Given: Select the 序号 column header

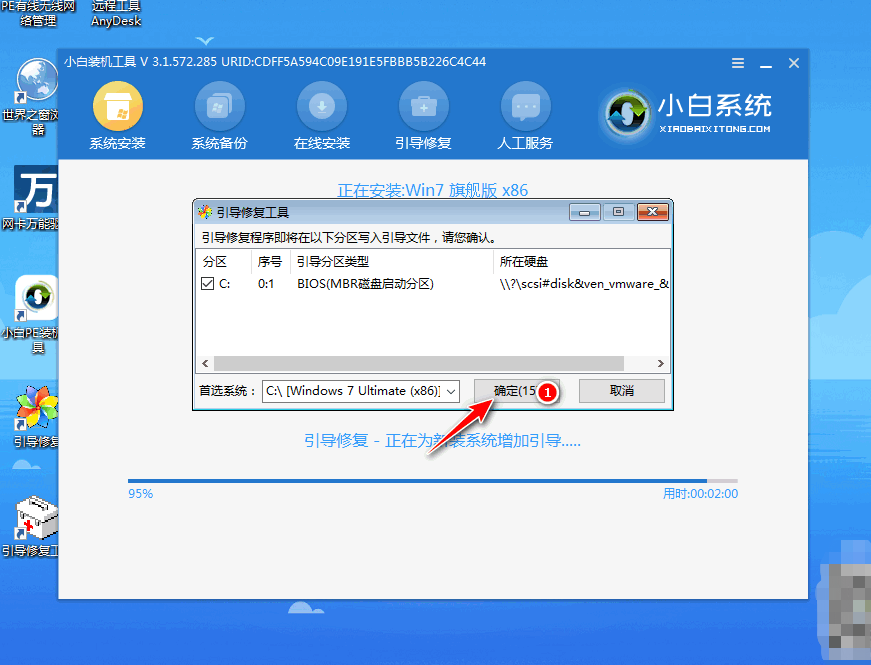Looking at the screenshot, I should (271, 262).
